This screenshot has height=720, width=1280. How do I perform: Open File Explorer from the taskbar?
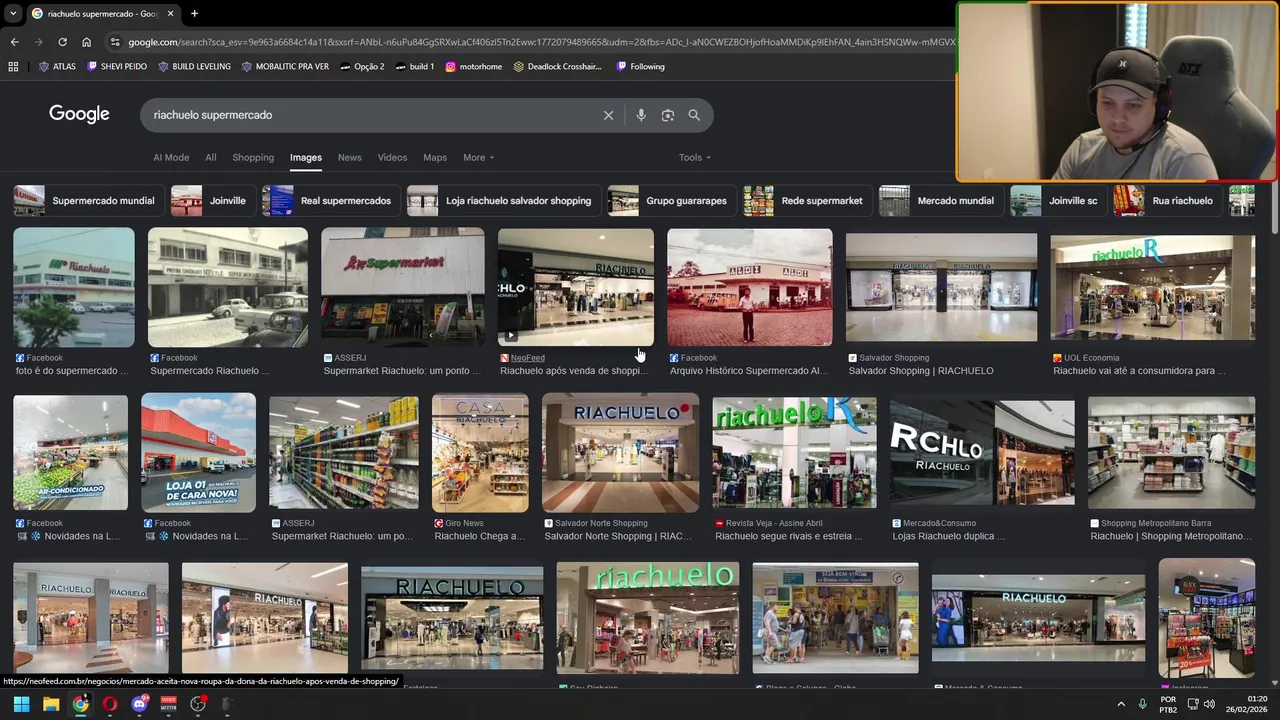51,704
